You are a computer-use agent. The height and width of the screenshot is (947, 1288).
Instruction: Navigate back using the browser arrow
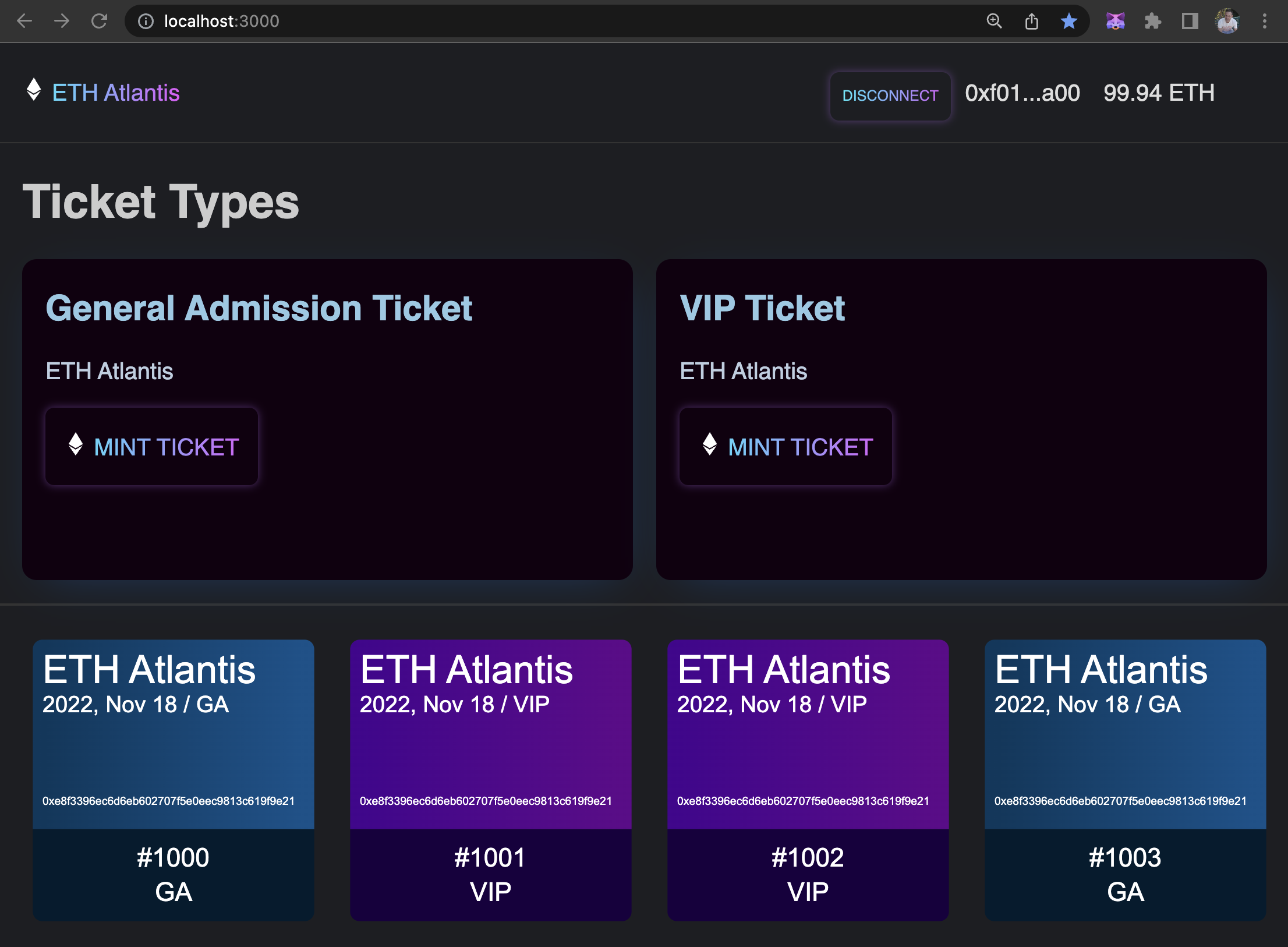tap(24, 21)
